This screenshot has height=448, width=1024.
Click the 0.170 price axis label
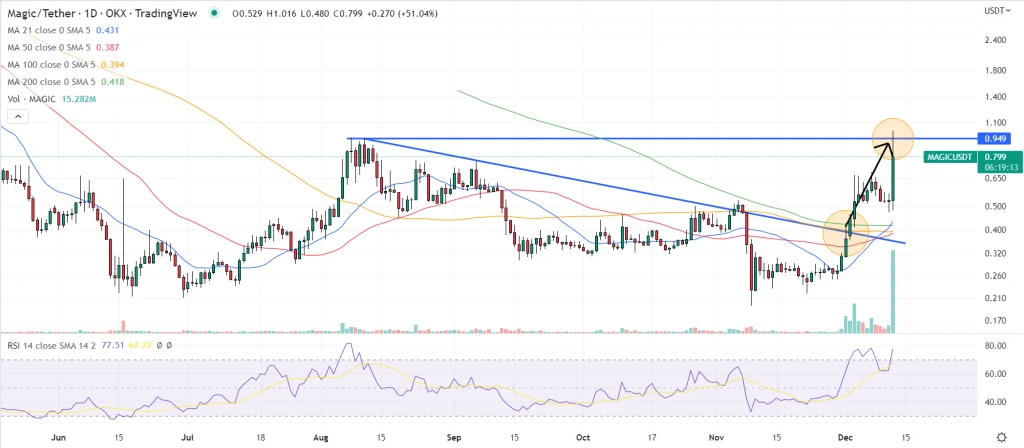tap(995, 321)
